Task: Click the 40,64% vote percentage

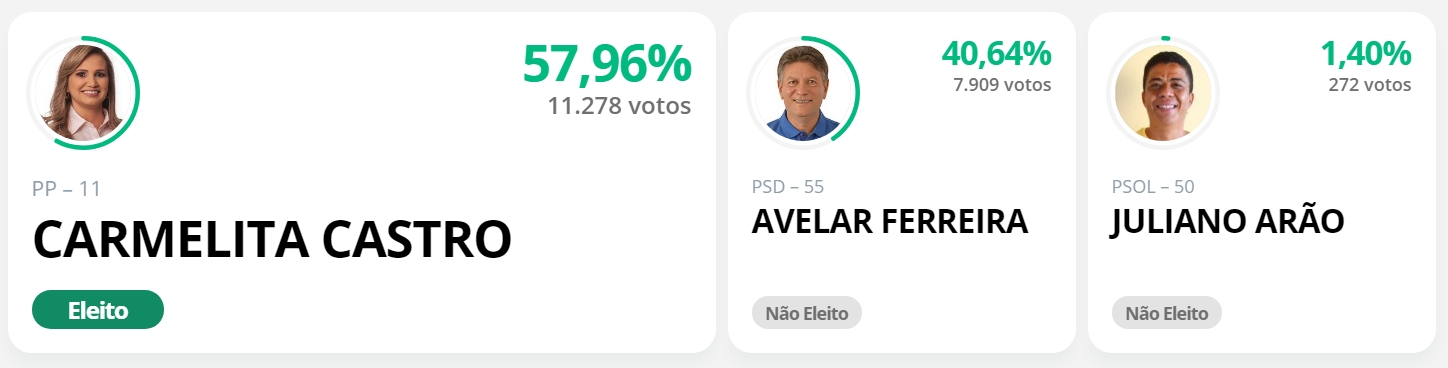Action: pyautogui.click(x=997, y=53)
